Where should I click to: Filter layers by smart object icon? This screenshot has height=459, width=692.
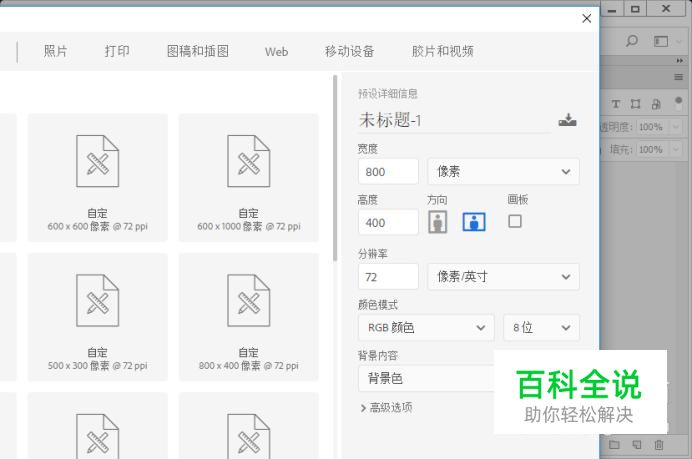656,104
